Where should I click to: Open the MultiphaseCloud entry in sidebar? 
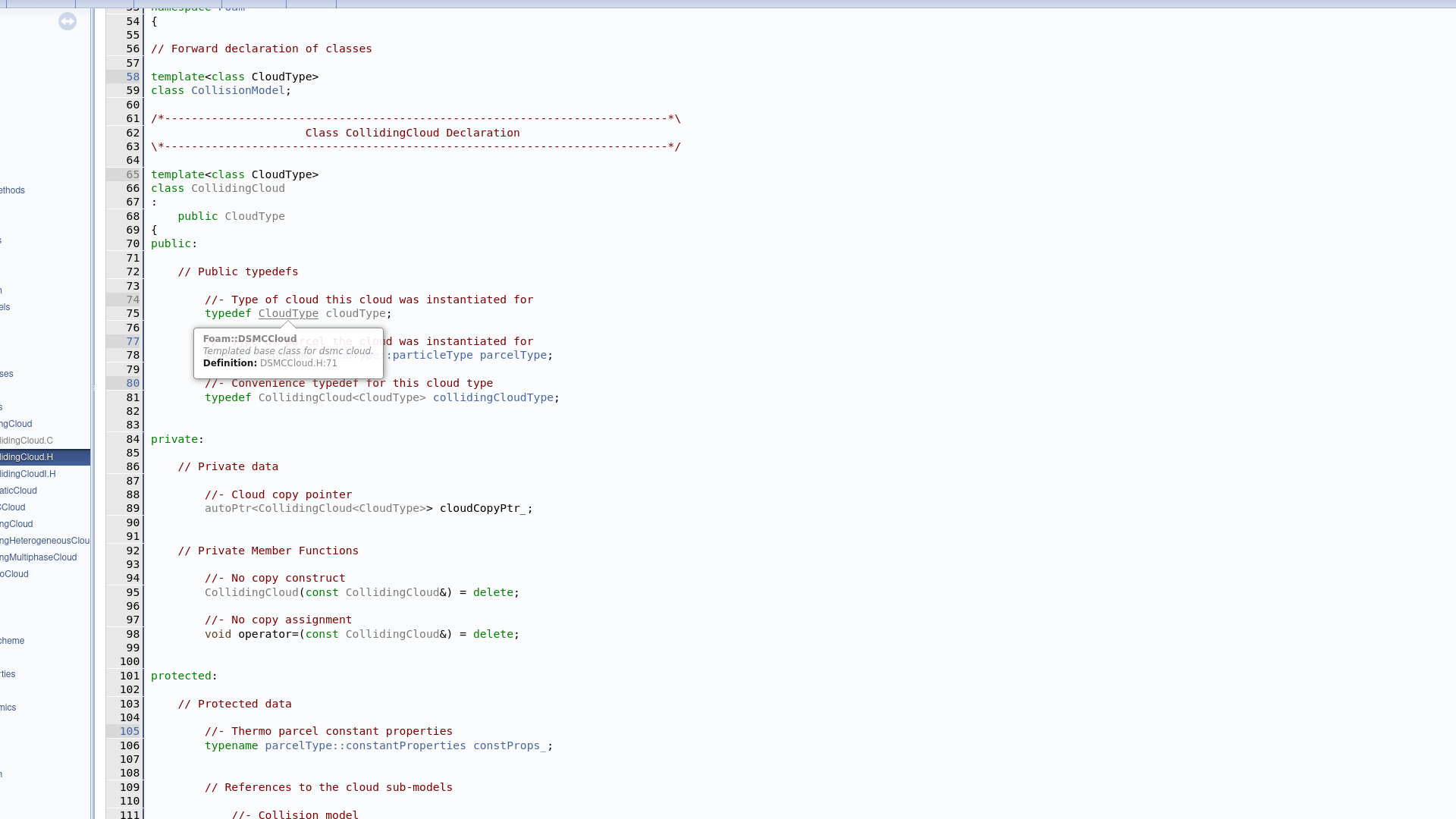pyautogui.click(x=39, y=557)
